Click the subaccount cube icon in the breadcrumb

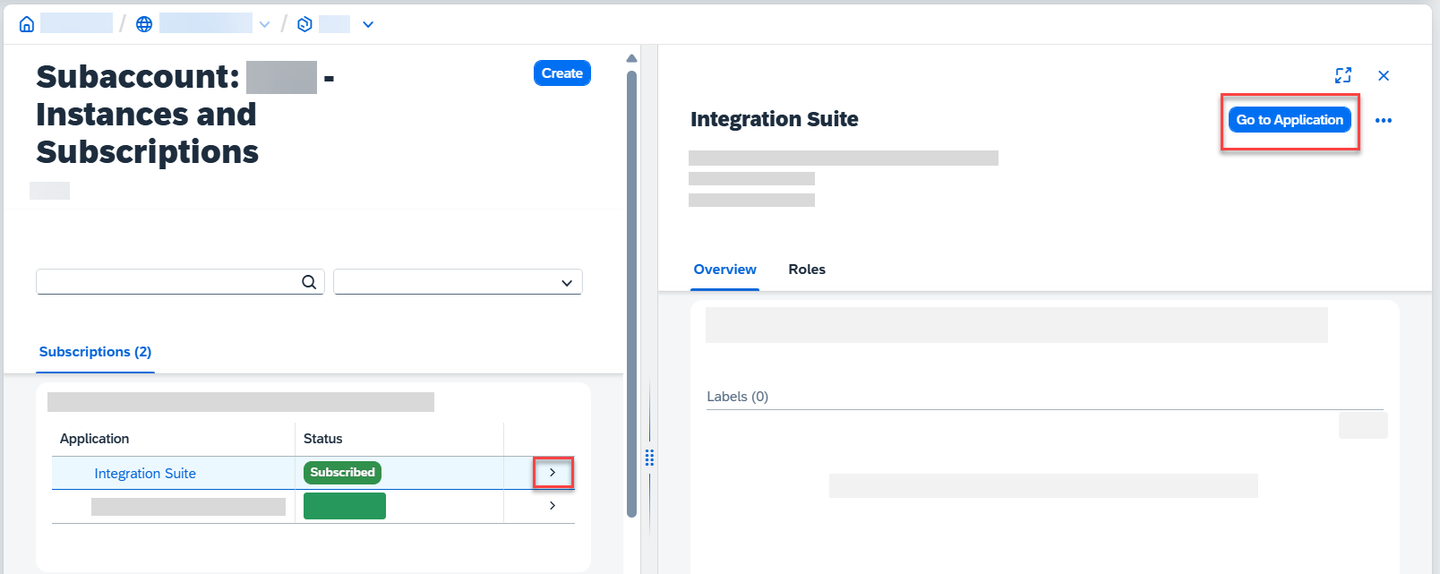tap(305, 24)
